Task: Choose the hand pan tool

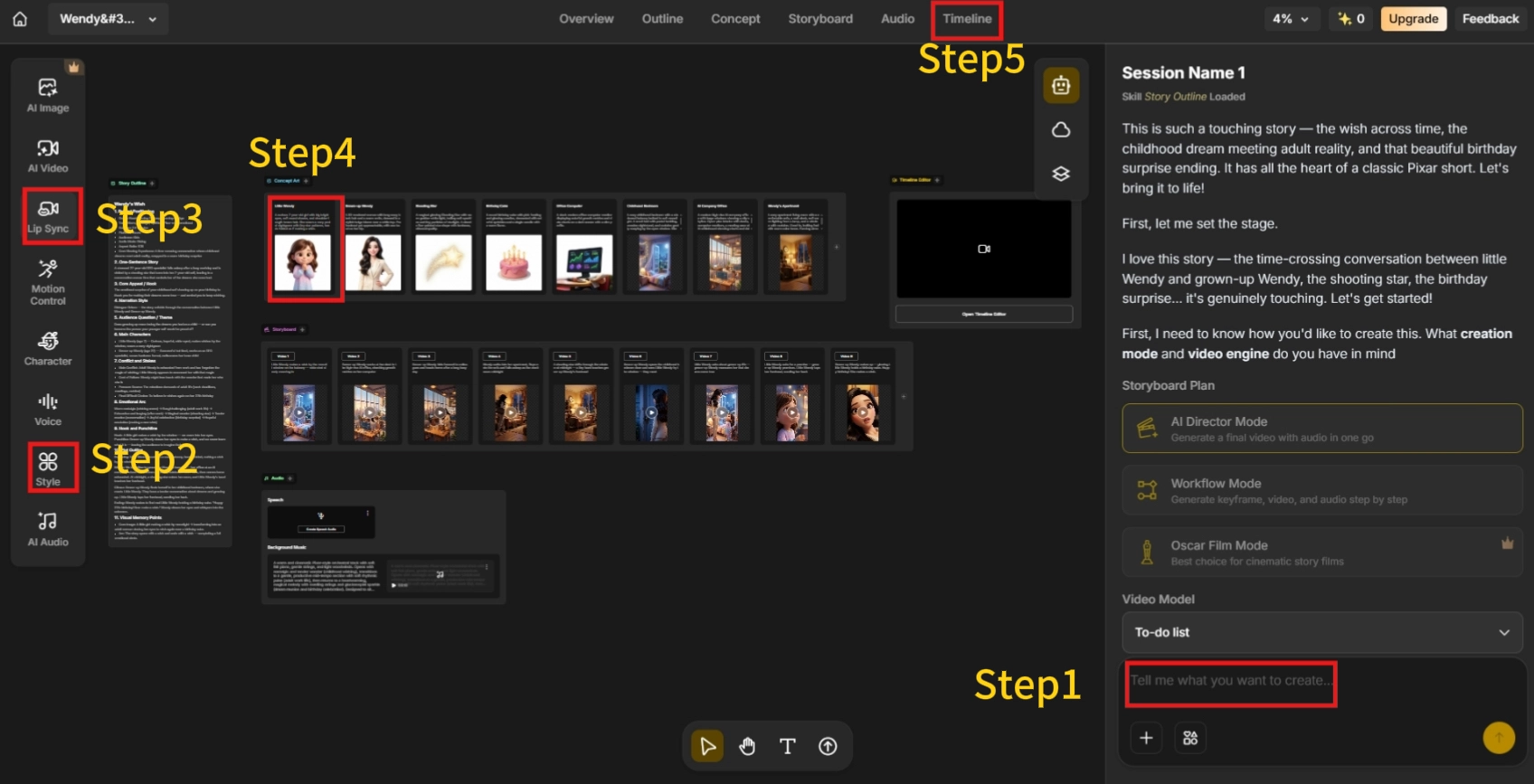Action: [747, 746]
